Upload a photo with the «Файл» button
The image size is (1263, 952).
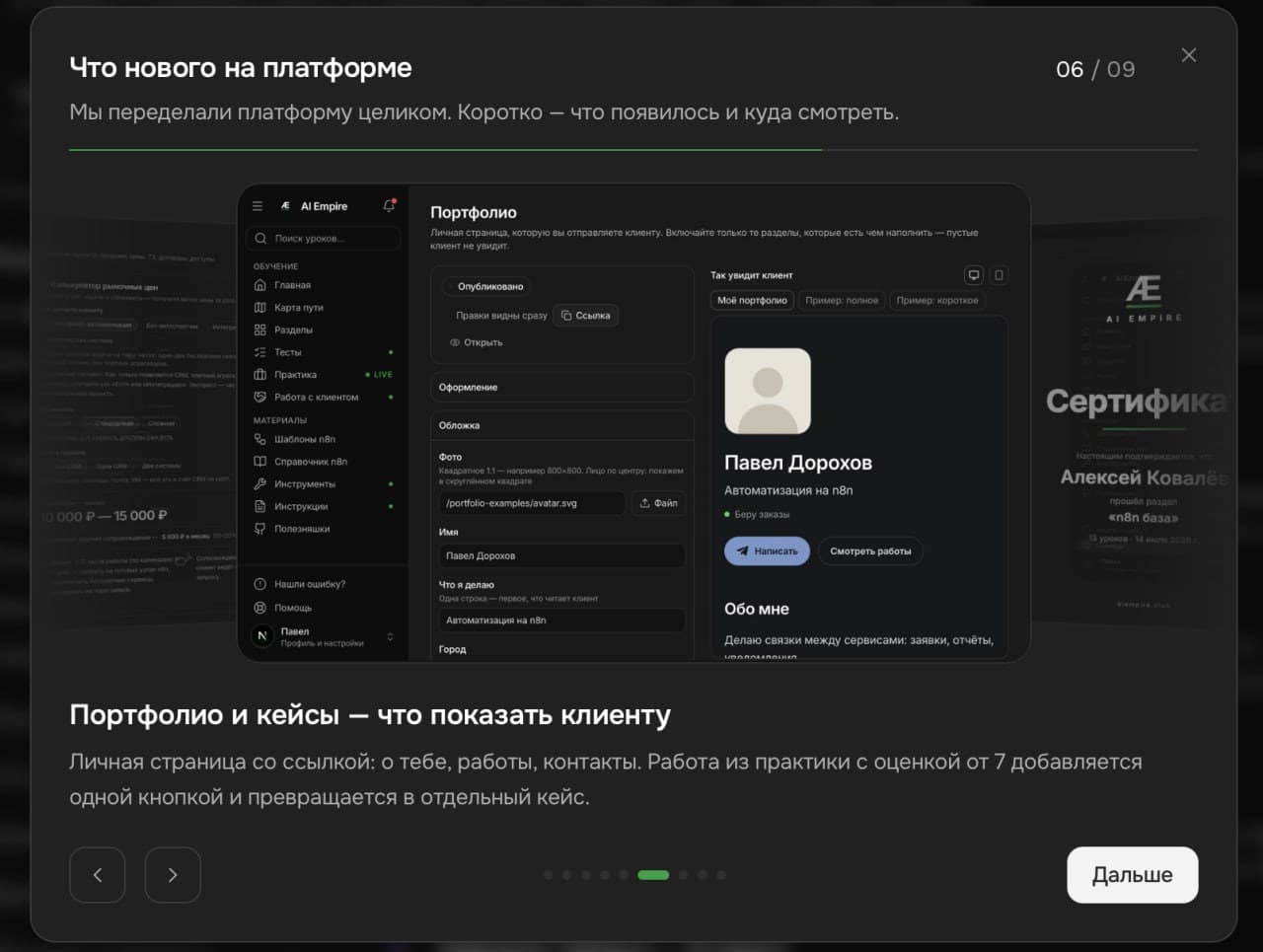click(x=658, y=503)
